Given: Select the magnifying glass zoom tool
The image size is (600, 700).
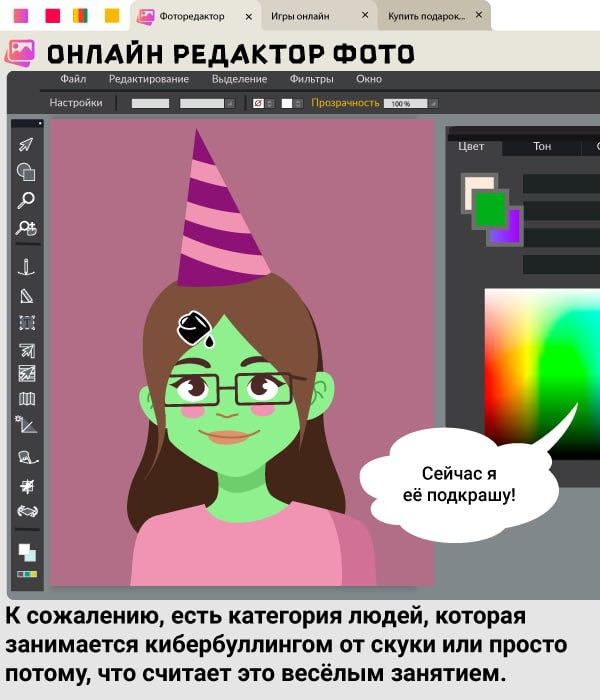Looking at the screenshot, I should click(27, 200).
